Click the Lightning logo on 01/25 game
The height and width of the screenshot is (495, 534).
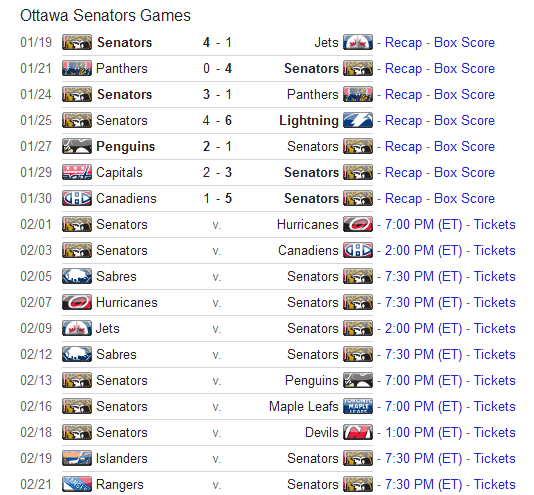click(358, 120)
